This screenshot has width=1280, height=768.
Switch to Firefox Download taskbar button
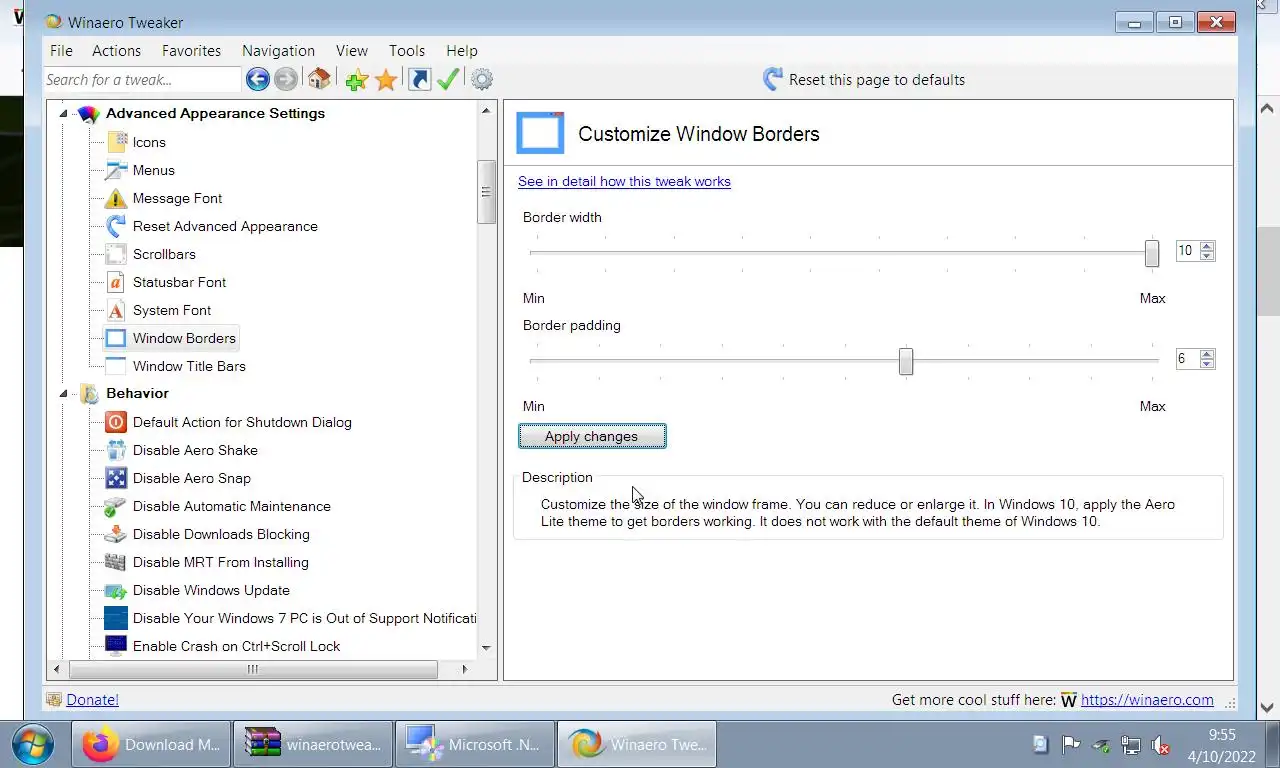click(x=151, y=744)
